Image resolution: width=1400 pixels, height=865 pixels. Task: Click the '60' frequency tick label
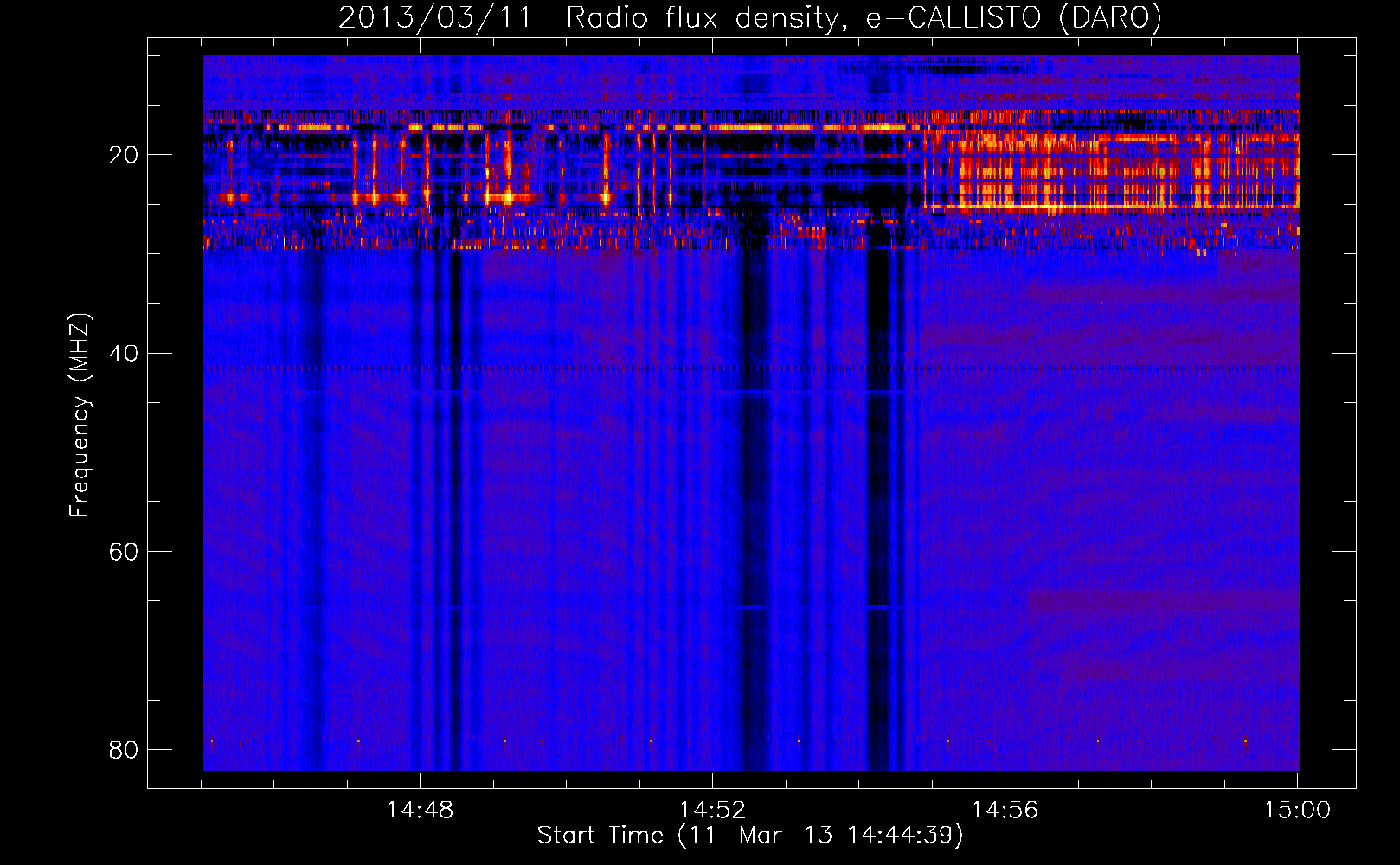pos(124,552)
